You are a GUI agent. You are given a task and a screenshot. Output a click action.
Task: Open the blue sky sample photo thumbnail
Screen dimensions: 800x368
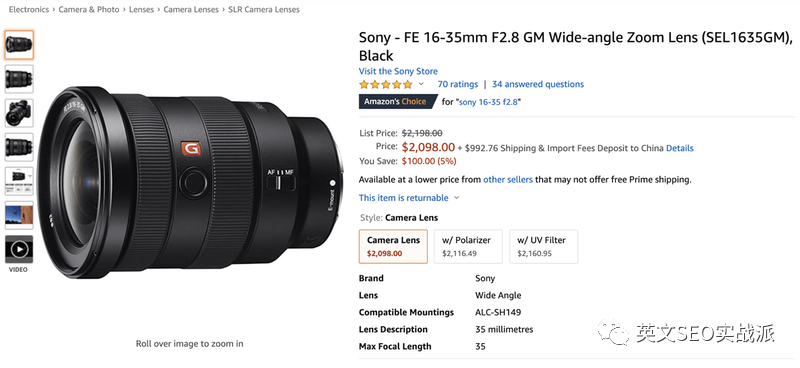(x=19, y=215)
